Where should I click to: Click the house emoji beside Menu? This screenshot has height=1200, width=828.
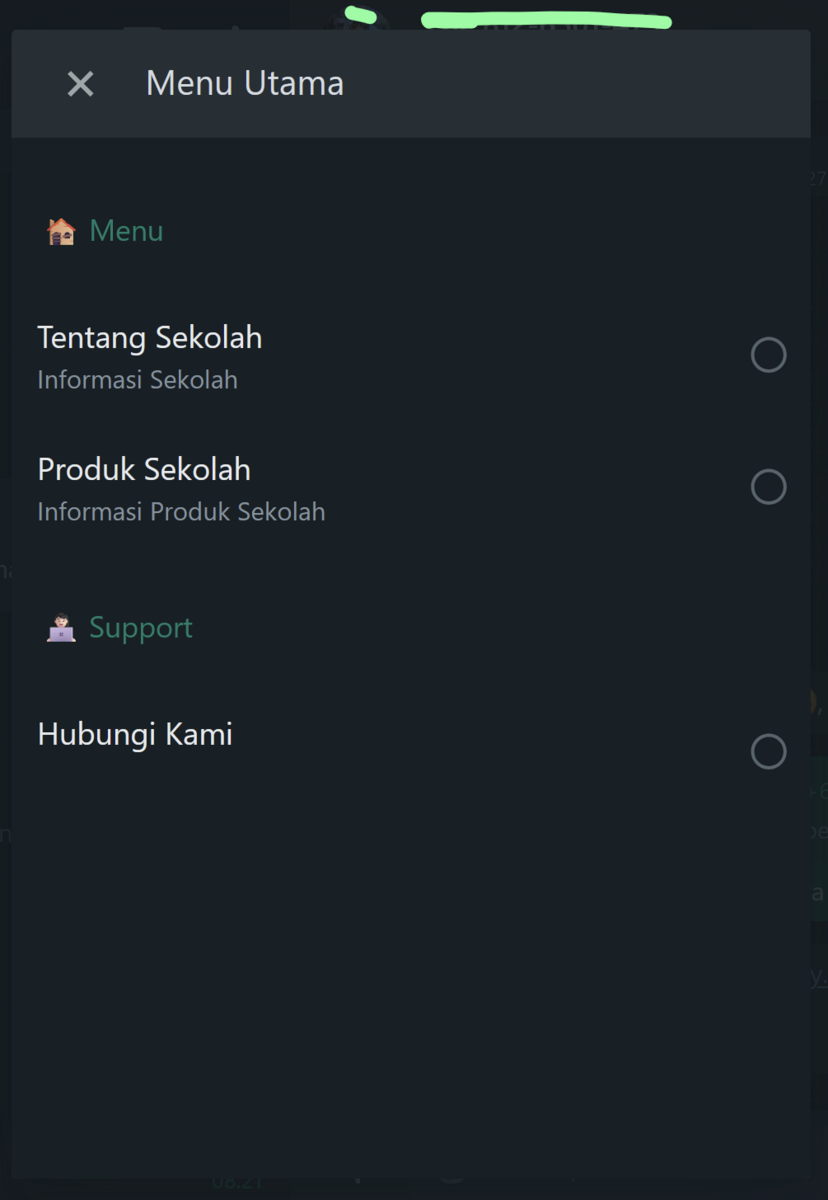(61, 232)
